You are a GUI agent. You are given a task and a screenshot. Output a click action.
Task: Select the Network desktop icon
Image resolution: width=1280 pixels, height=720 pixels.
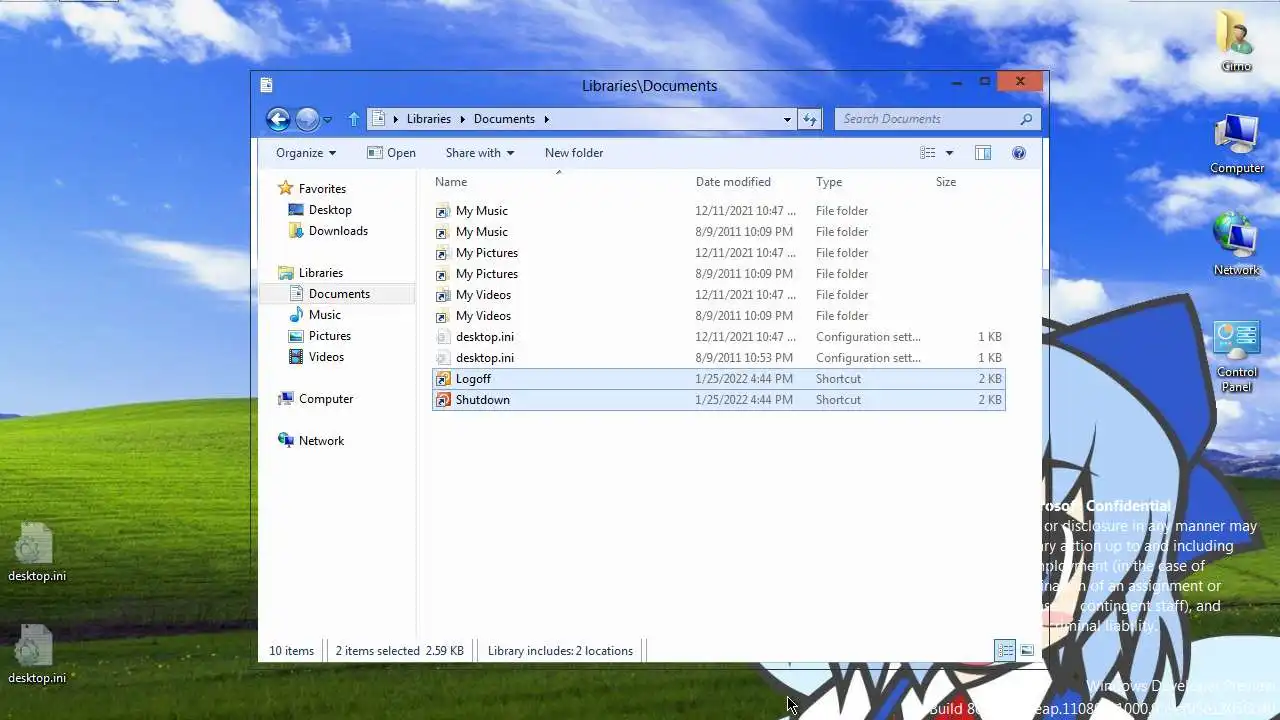coord(1236,244)
